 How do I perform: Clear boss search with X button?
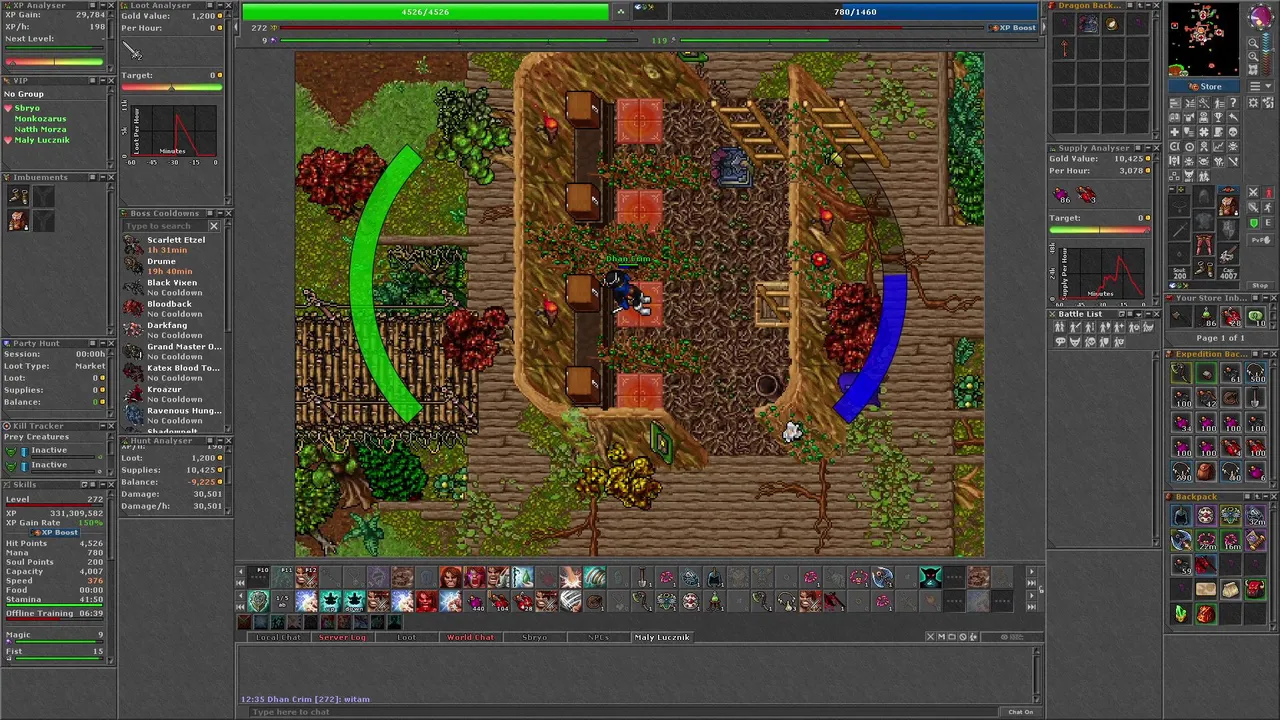214,226
